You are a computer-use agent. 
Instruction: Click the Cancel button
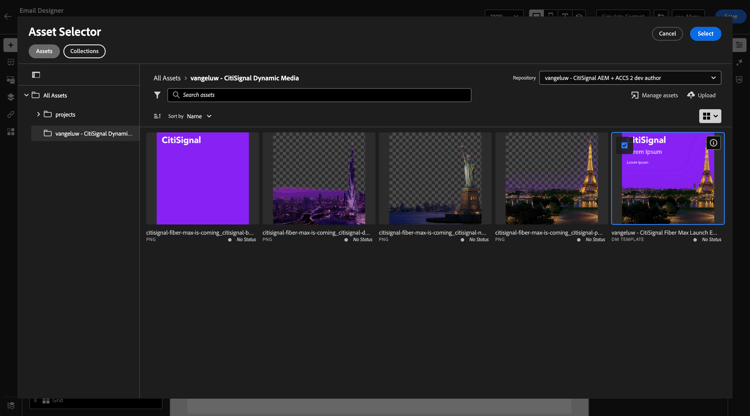(667, 33)
